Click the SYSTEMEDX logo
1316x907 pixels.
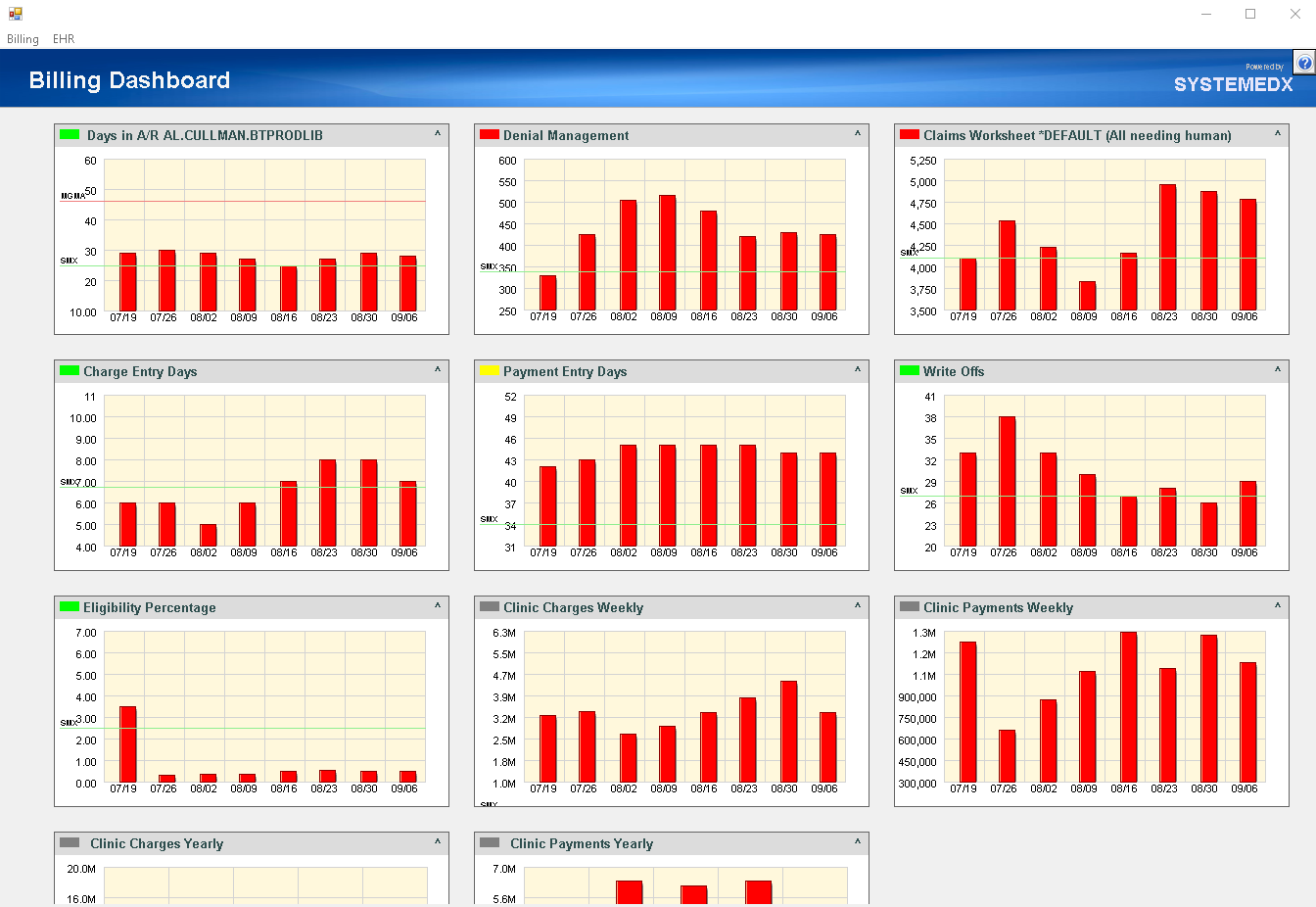click(1233, 84)
